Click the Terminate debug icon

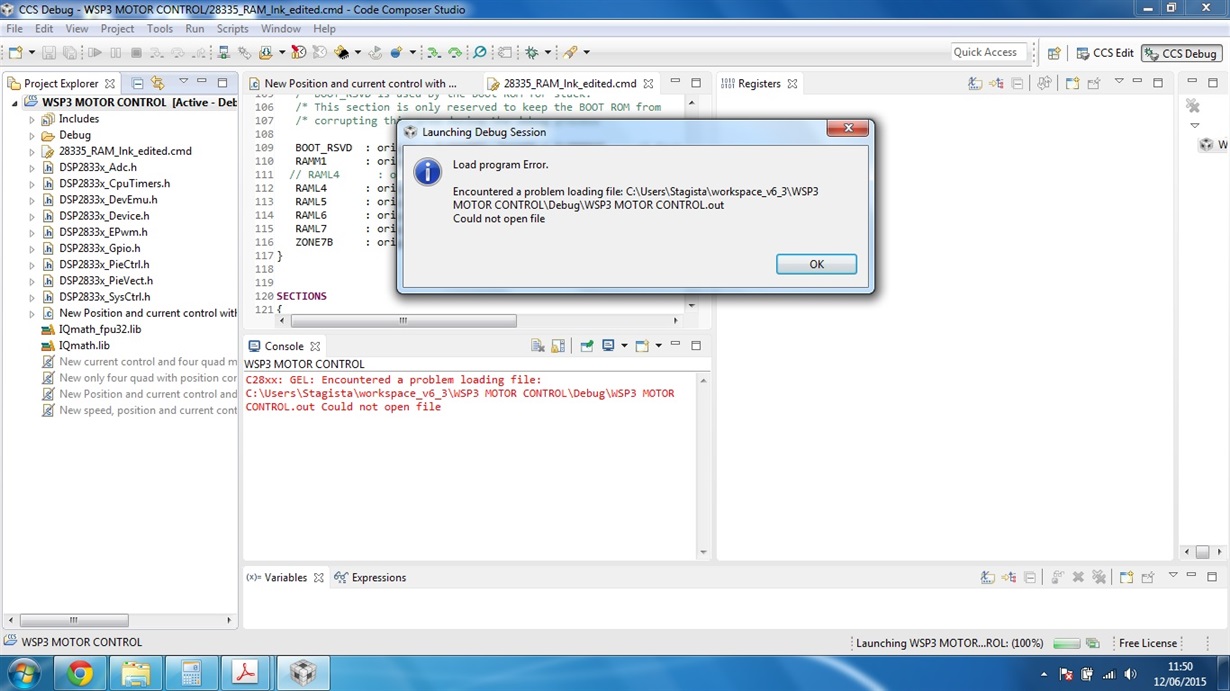click(x=136, y=52)
